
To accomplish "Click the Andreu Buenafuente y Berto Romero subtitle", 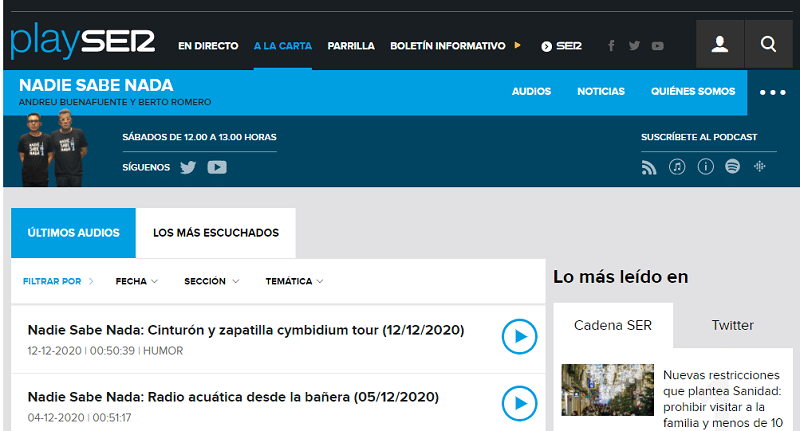I will pos(115,102).
